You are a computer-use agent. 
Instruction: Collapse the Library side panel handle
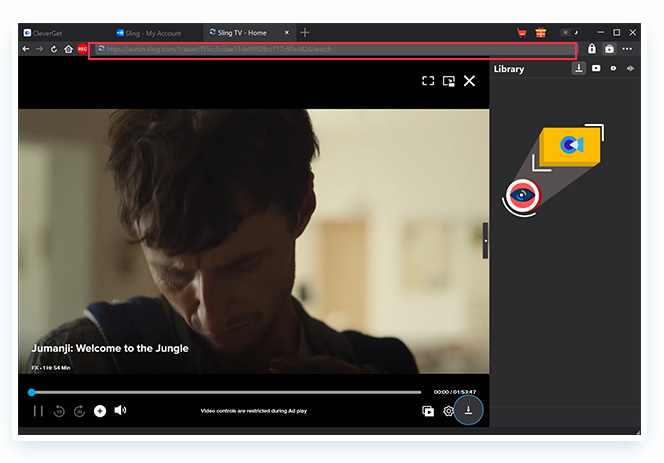pyautogui.click(x=485, y=241)
